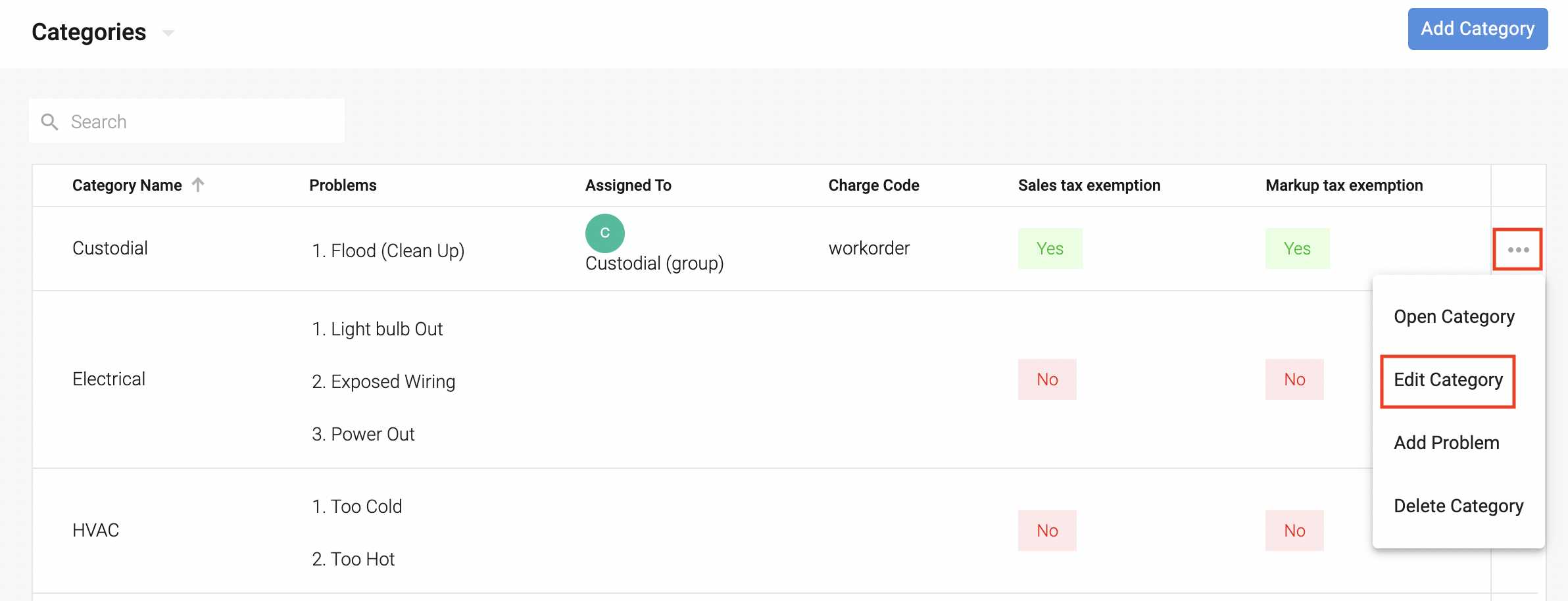Click the Assigned To column header
Image resolution: width=1568 pixels, height=601 pixels.
[628, 185]
